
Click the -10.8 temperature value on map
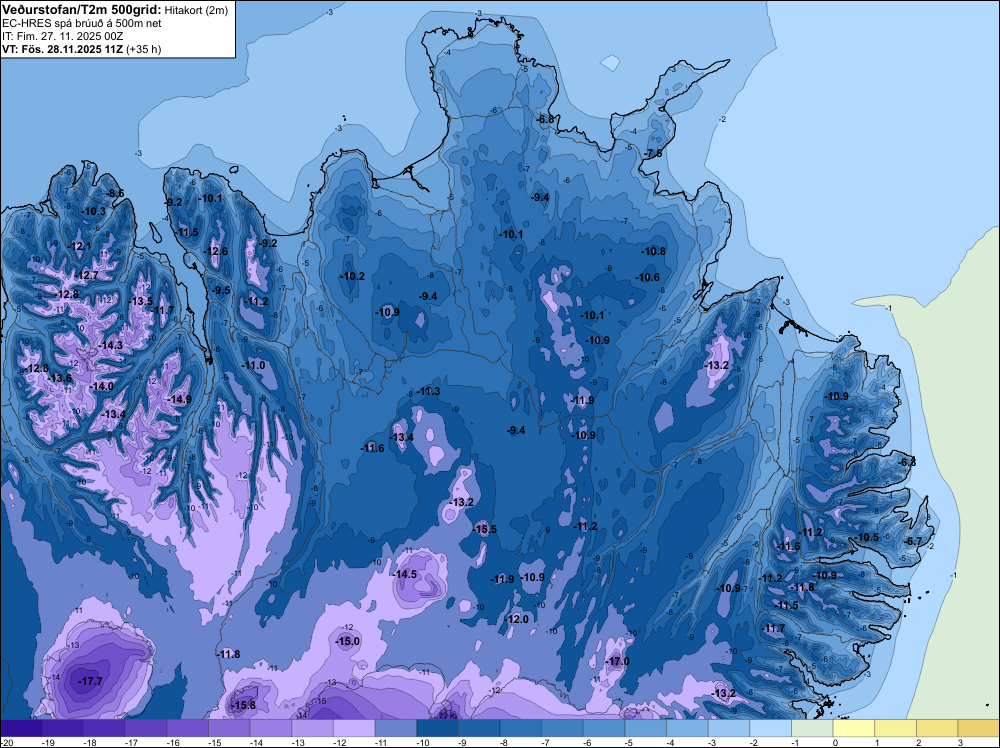(653, 251)
